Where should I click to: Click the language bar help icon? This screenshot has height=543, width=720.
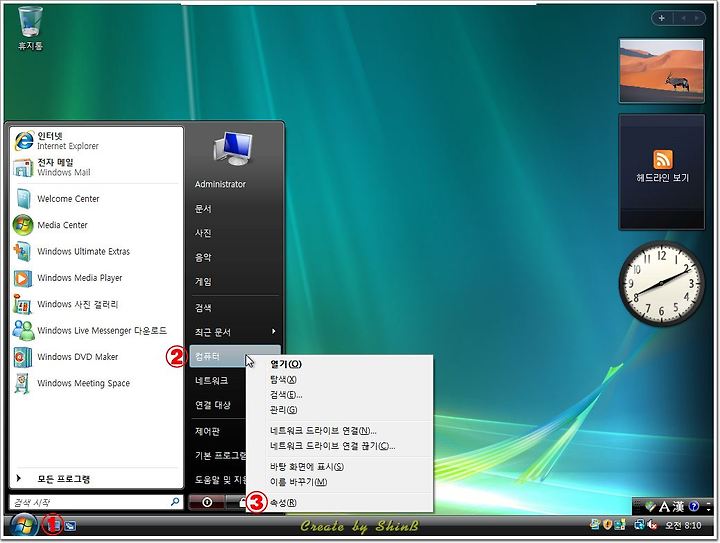tap(694, 506)
